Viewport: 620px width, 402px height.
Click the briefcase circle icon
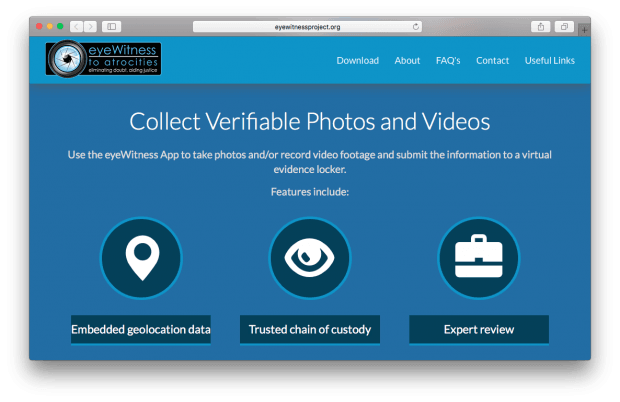click(479, 258)
